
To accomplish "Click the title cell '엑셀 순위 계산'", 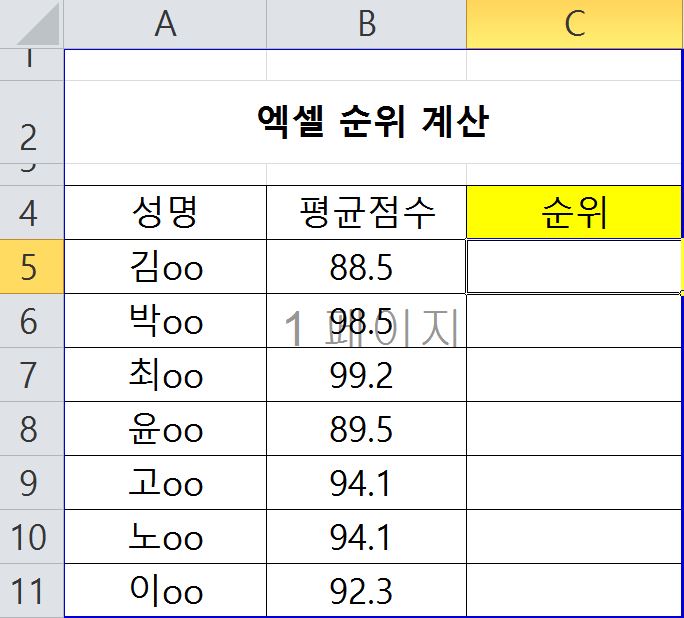I will pos(373,122).
